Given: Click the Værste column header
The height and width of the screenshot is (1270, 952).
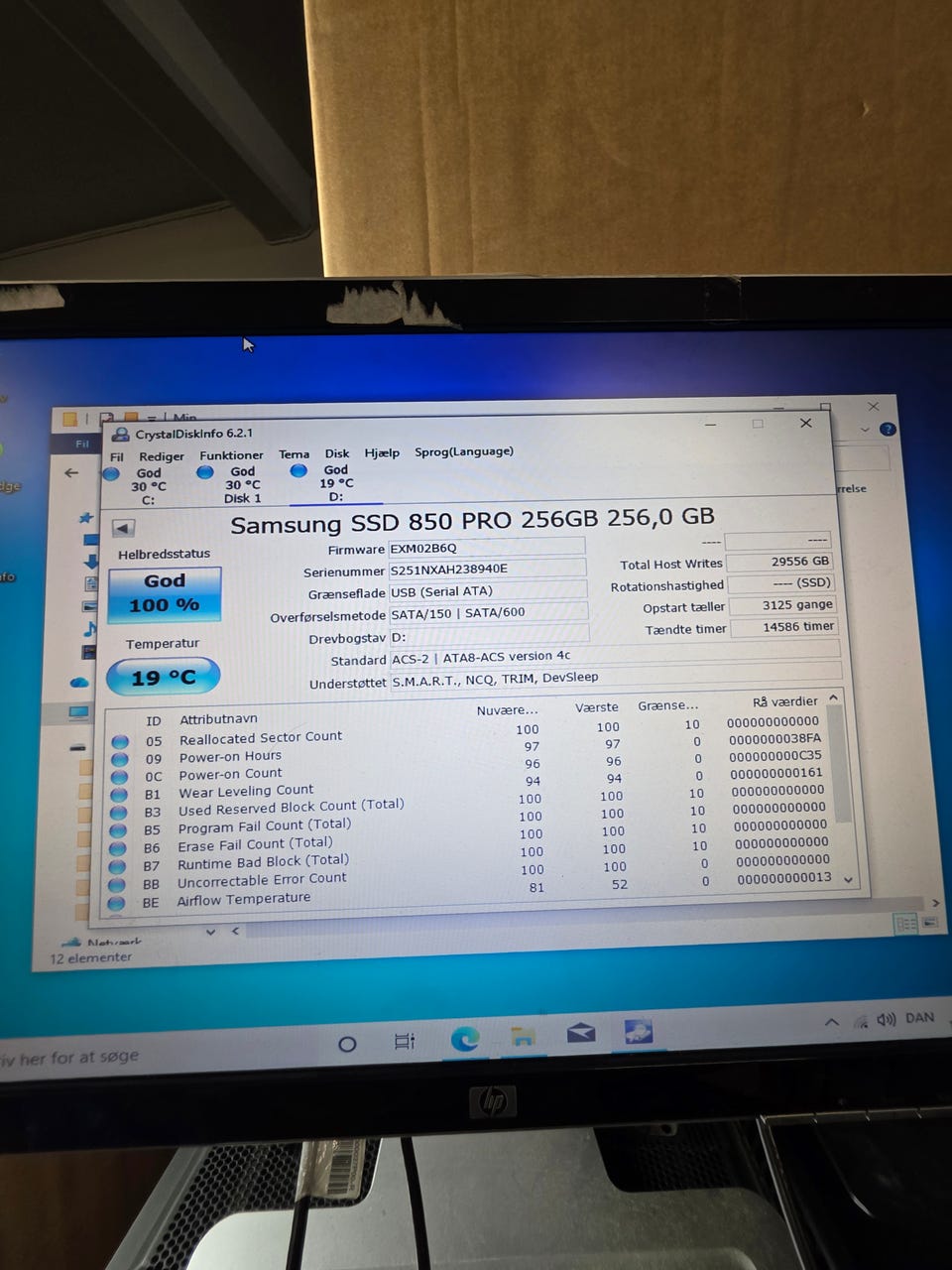Looking at the screenshot, I should pyautogui.click(x=597, y=707).
